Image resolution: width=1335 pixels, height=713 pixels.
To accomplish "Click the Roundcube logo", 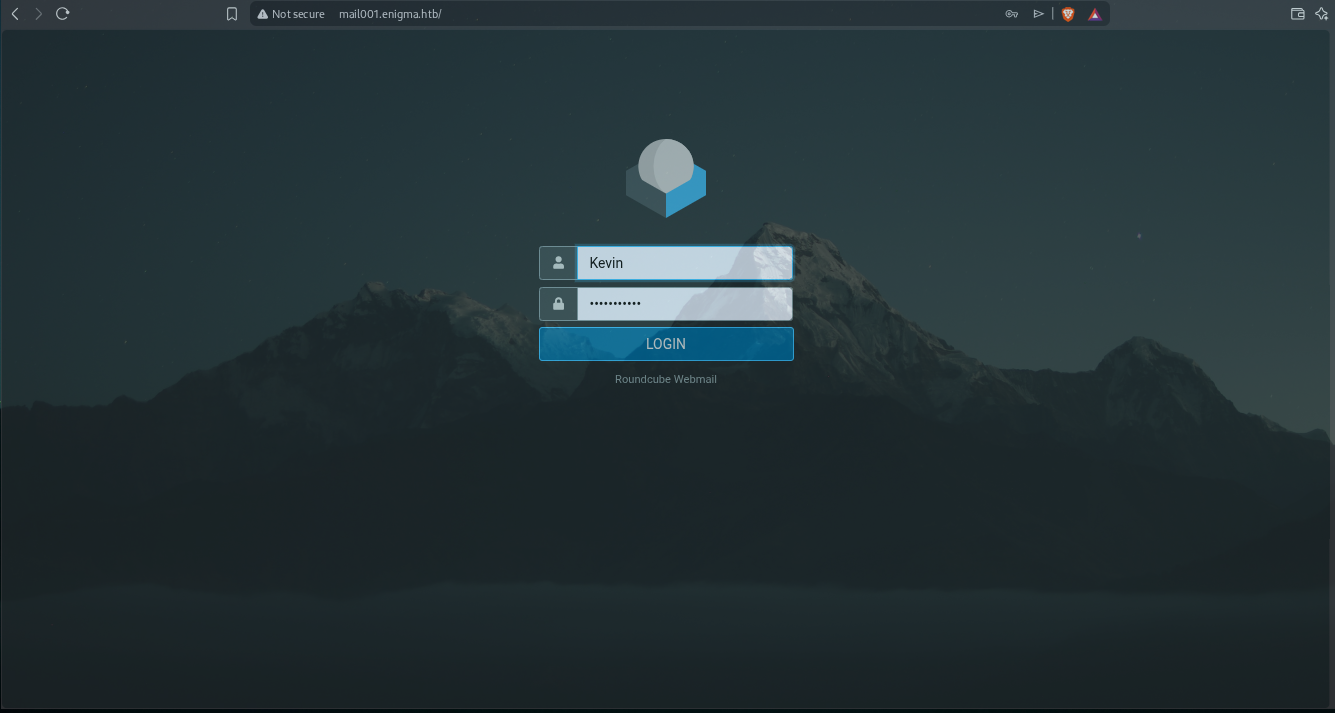I will click(x=666, y=178).
